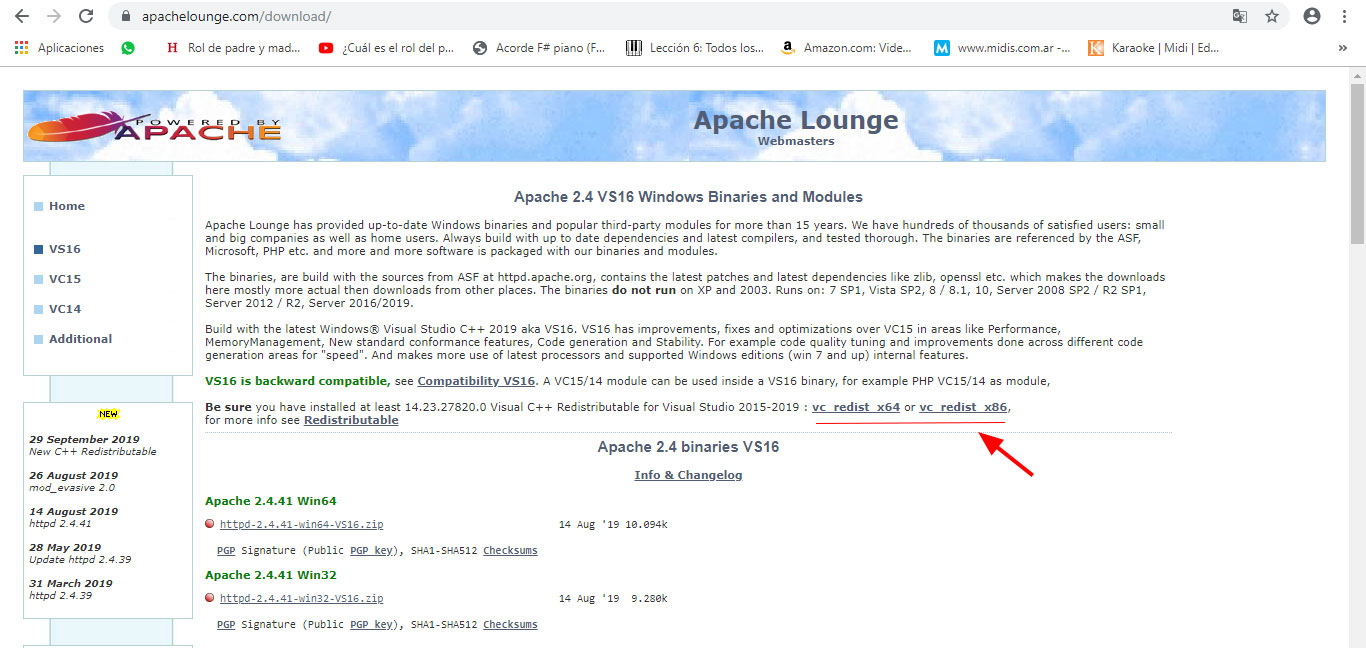Click the 'Apache 2.4 binaries VS16' heading
Viewport: 1366px width, 648px height.
(688, 447)
